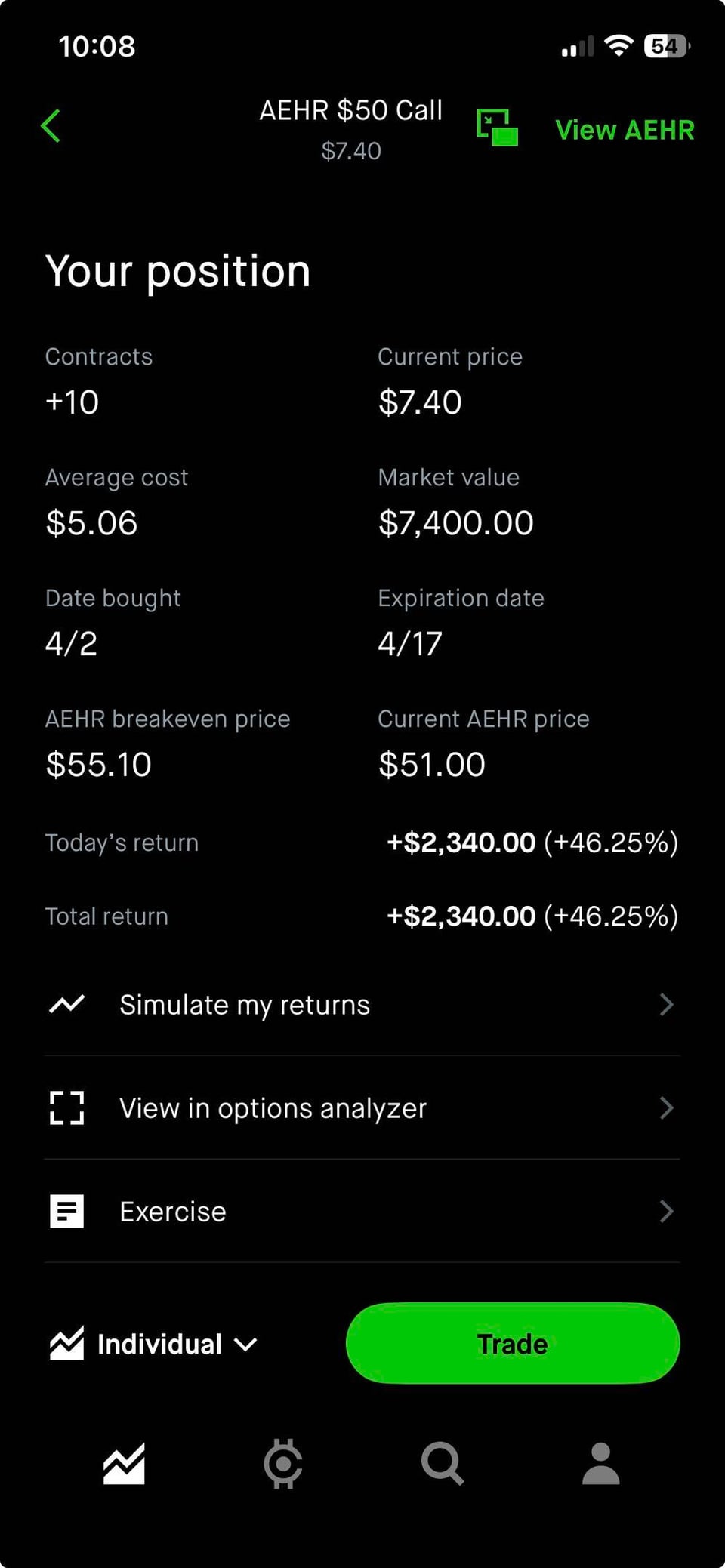The height and width of the screenshot is (1568, 725).
Task: Tap the View AEHR link
Action: 625,130
